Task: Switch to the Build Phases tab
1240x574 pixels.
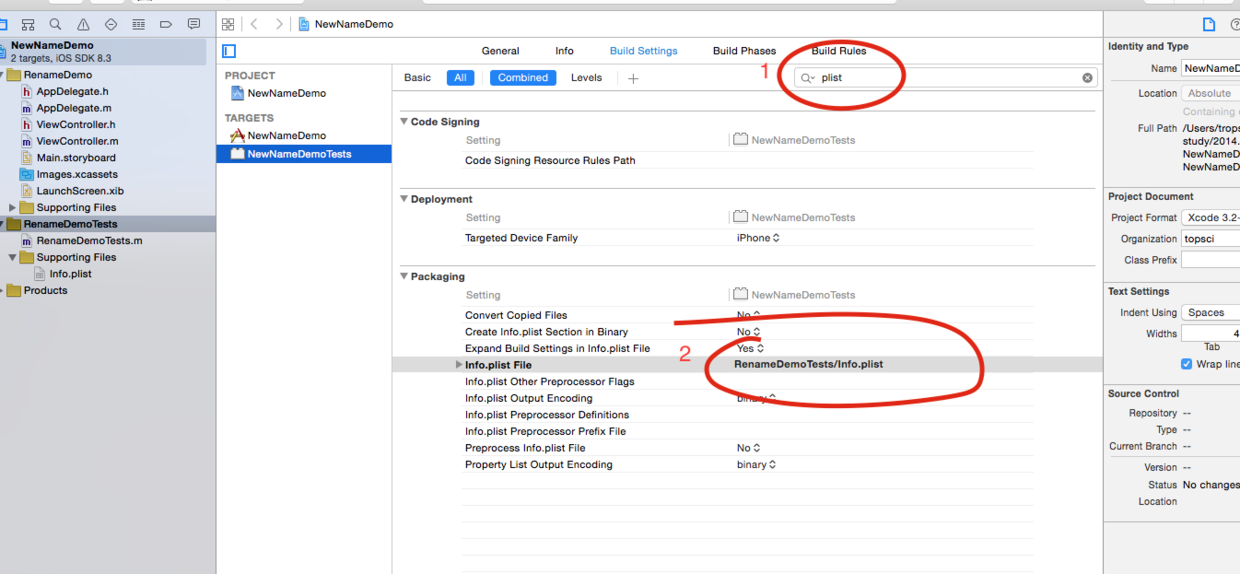Action: coord(744,51)
